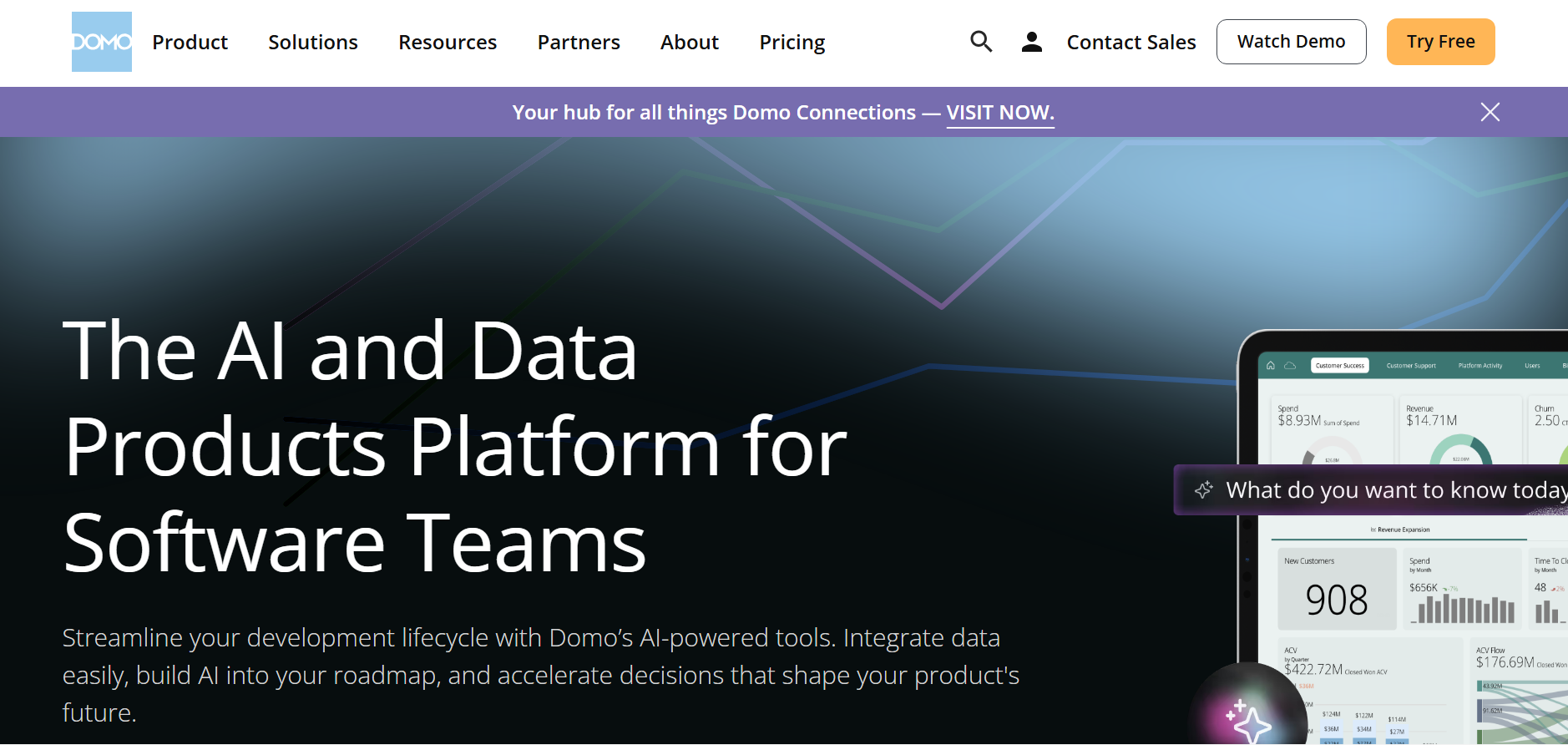Image resolution: width=1568 pixels, height=745 pixels.
Task: Click the Watch Demo button
Action: 1292,42
